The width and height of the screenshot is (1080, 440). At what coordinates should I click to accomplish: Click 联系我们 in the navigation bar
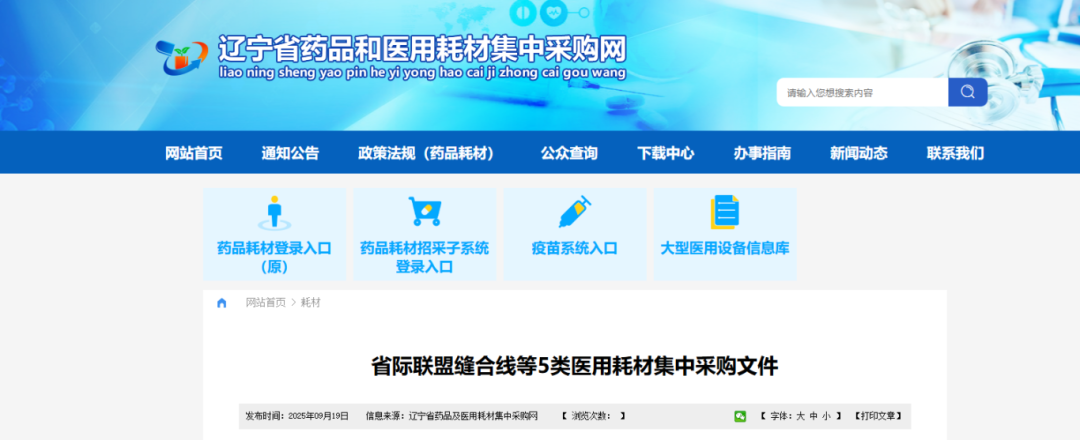955,153
